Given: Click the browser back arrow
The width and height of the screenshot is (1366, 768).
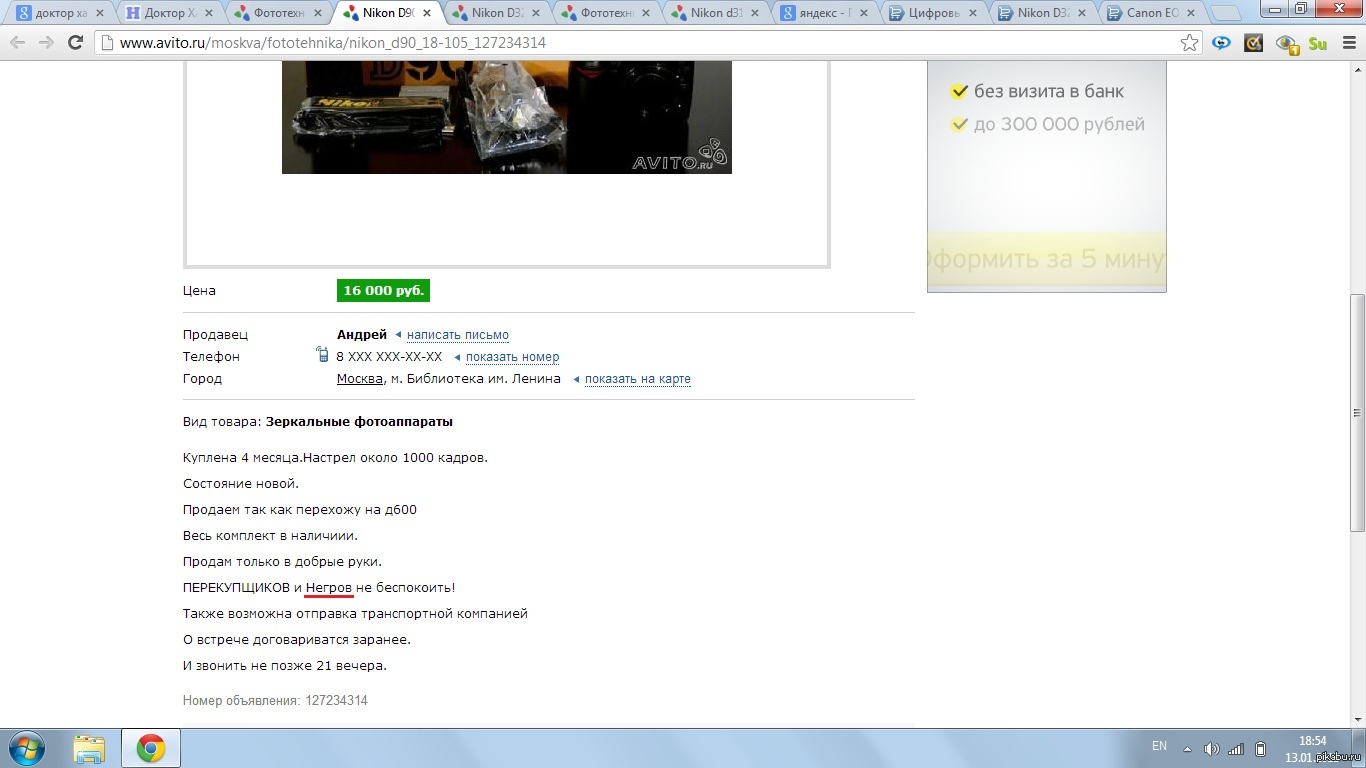Looking at the screenshot, I should pyautogui.click(x=18, y=43).
